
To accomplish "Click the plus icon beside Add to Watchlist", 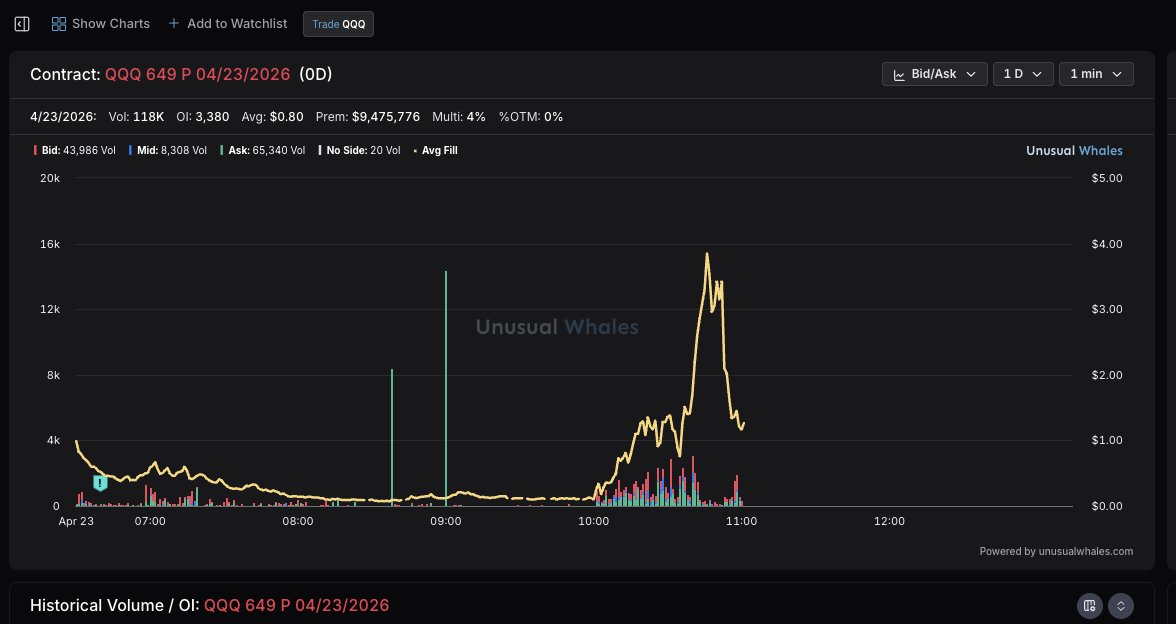I will point(173,23).
